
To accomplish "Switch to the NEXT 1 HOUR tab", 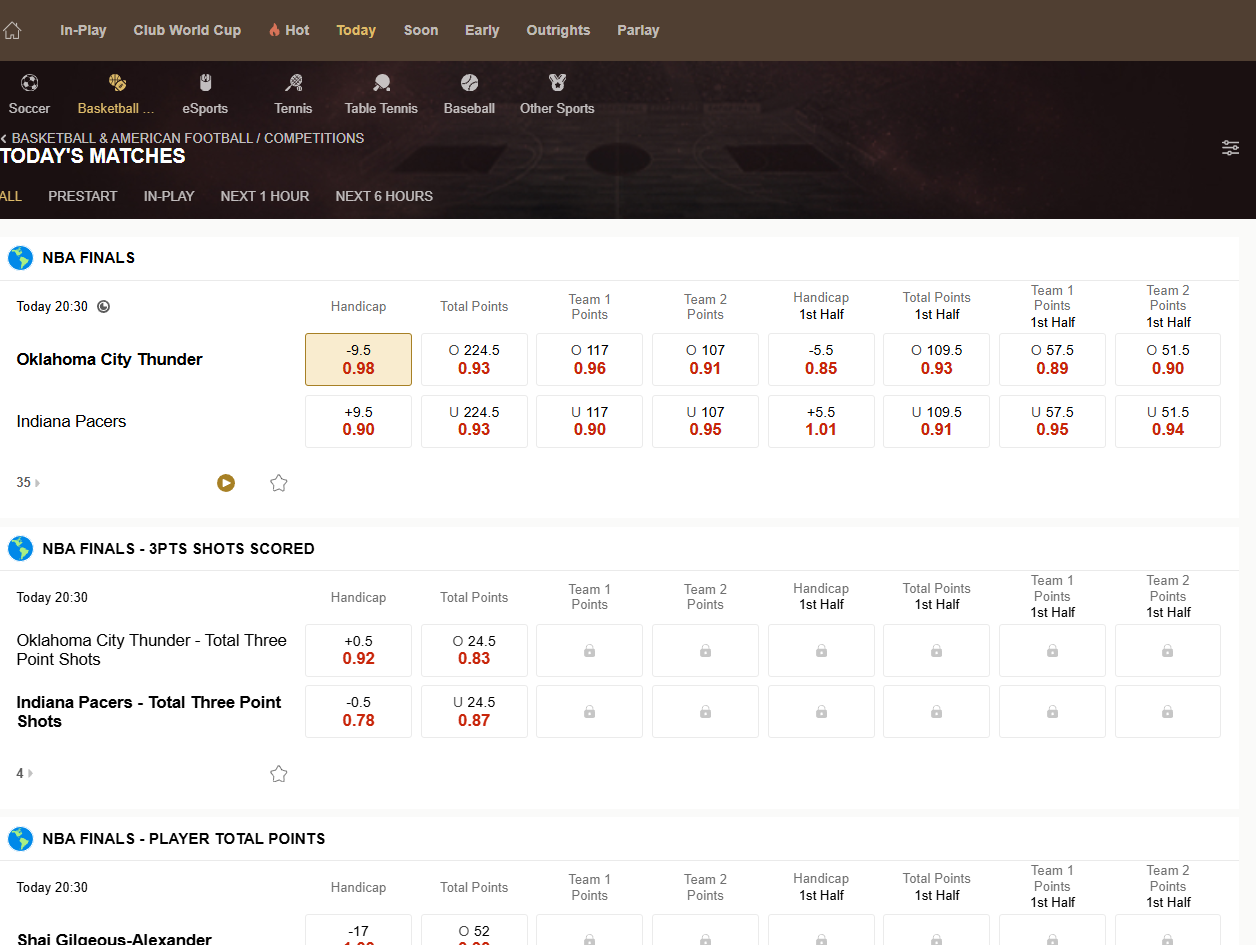I will (265, 196).
